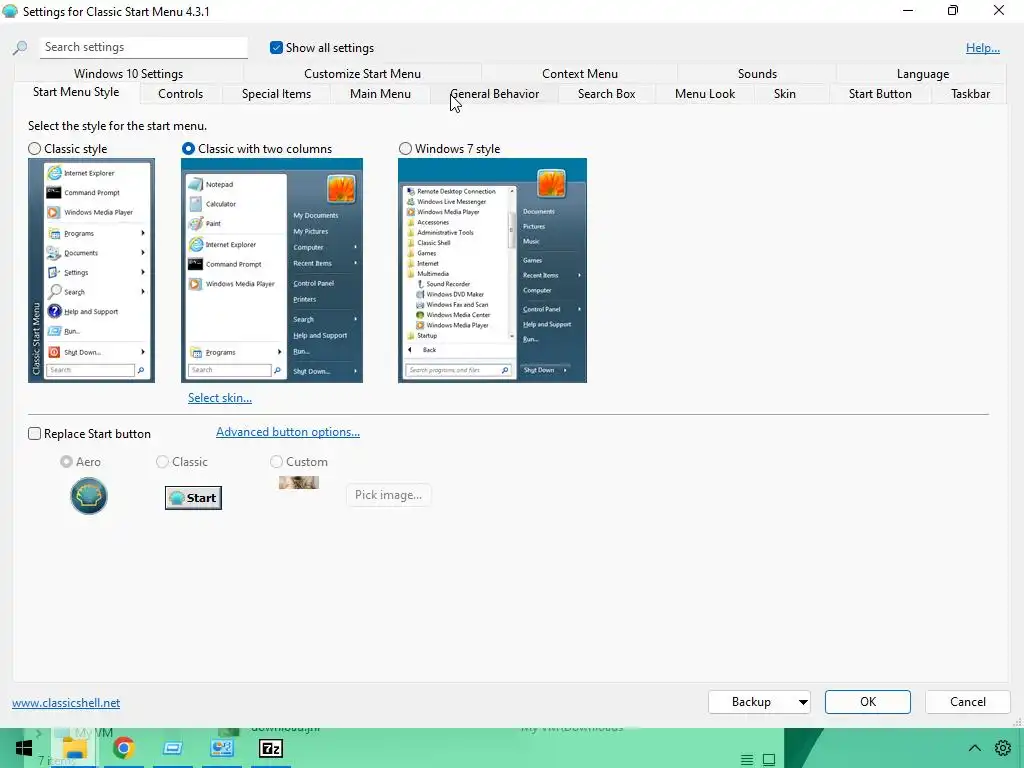Open the Backup dropdown arrow
The width and height of the screenshot is (1024, 768).
coord(803,702)
